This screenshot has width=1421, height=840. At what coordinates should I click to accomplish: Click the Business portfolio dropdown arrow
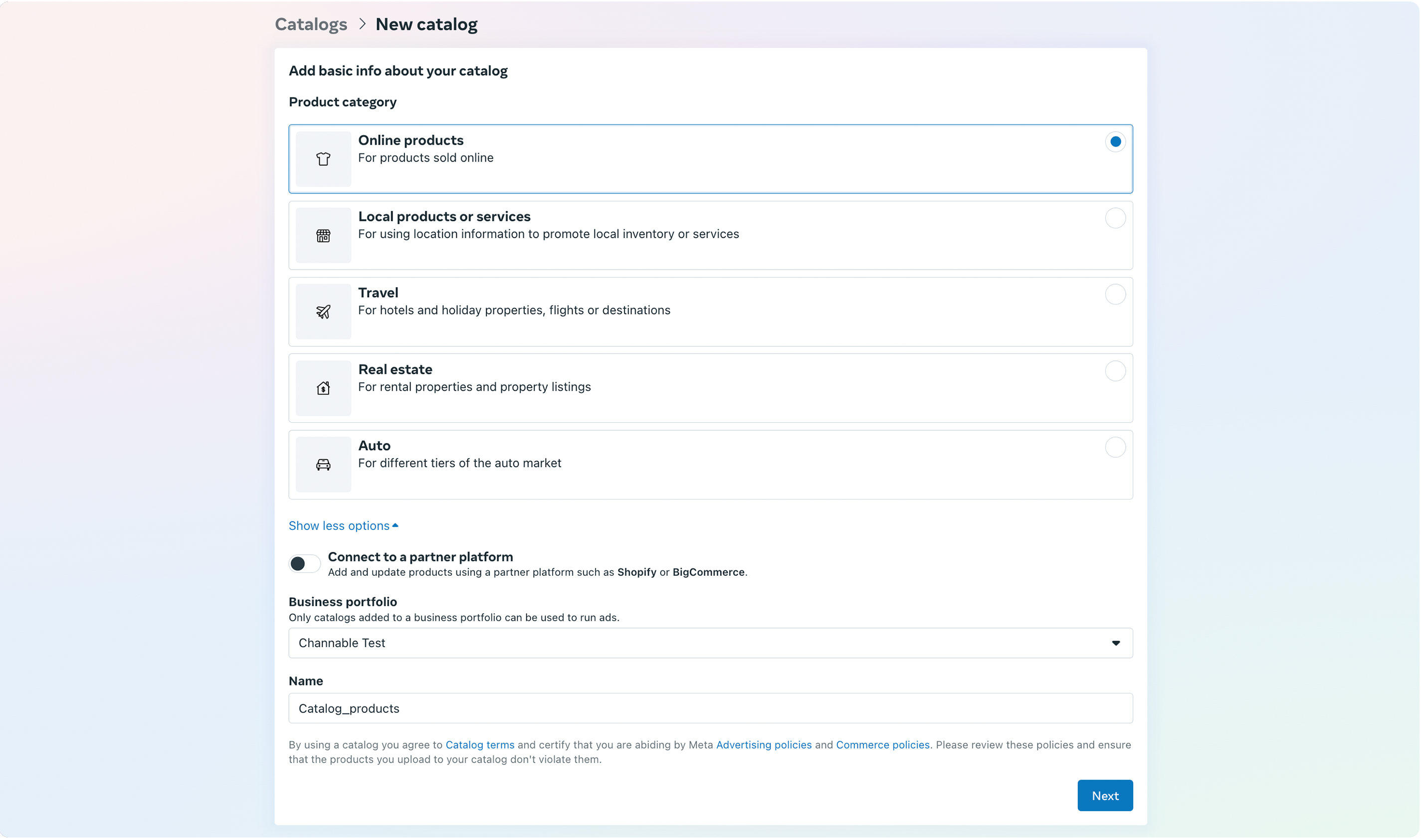[1115, 643]
